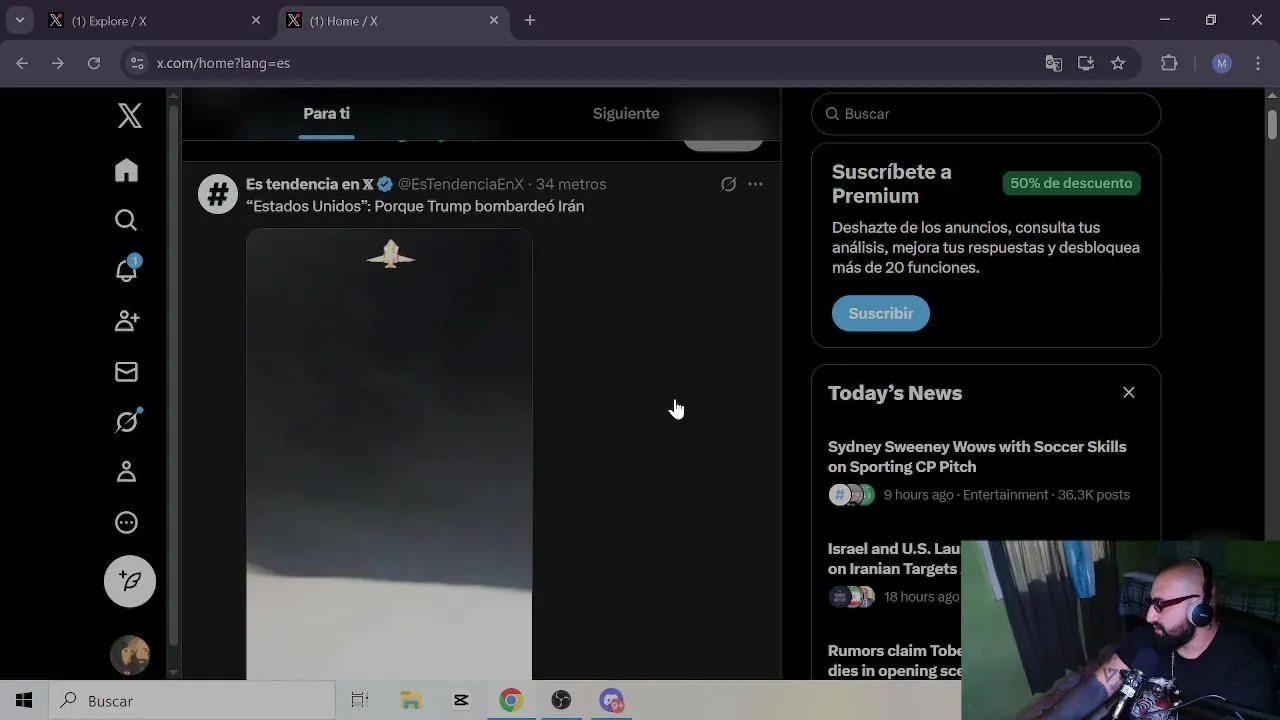The height and width of the screenshot is (720, 1280).
Task: Open the post's three-dot more menu
Action: click(755, 184)
